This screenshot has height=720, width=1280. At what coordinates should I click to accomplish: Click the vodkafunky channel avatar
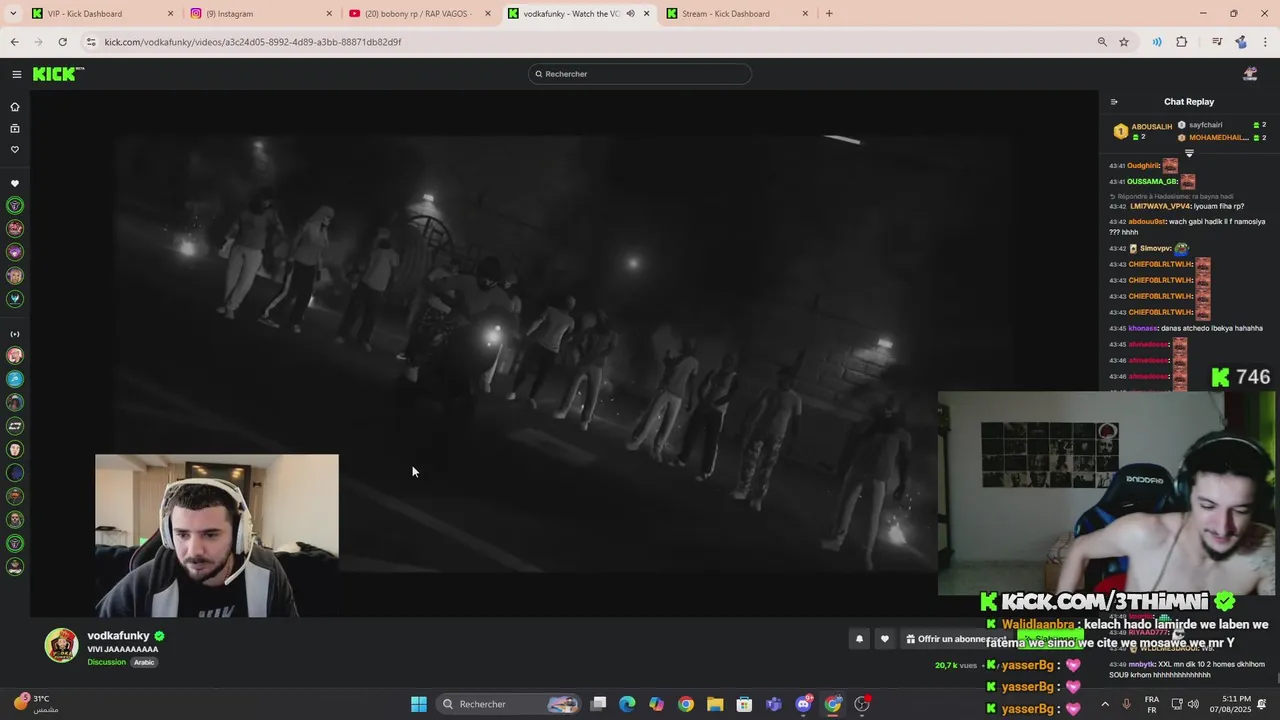[61, 646]
